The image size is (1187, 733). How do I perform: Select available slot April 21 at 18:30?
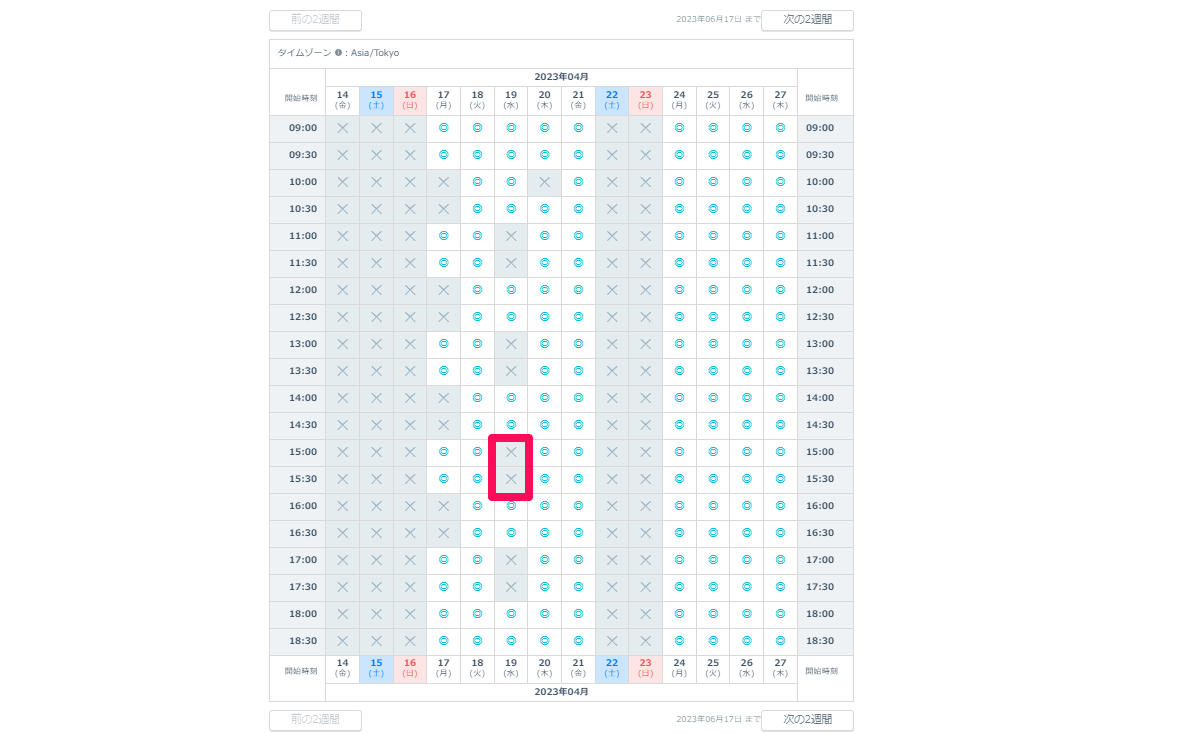(x=578, y=641)
